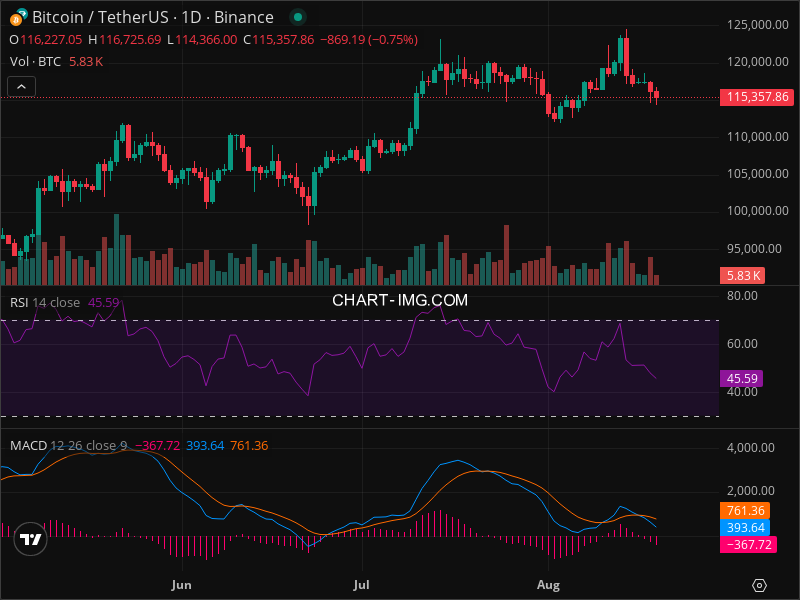800x600 pixels.
Task: Click the 60.00 RSI axis label
Action: point(742,344)
